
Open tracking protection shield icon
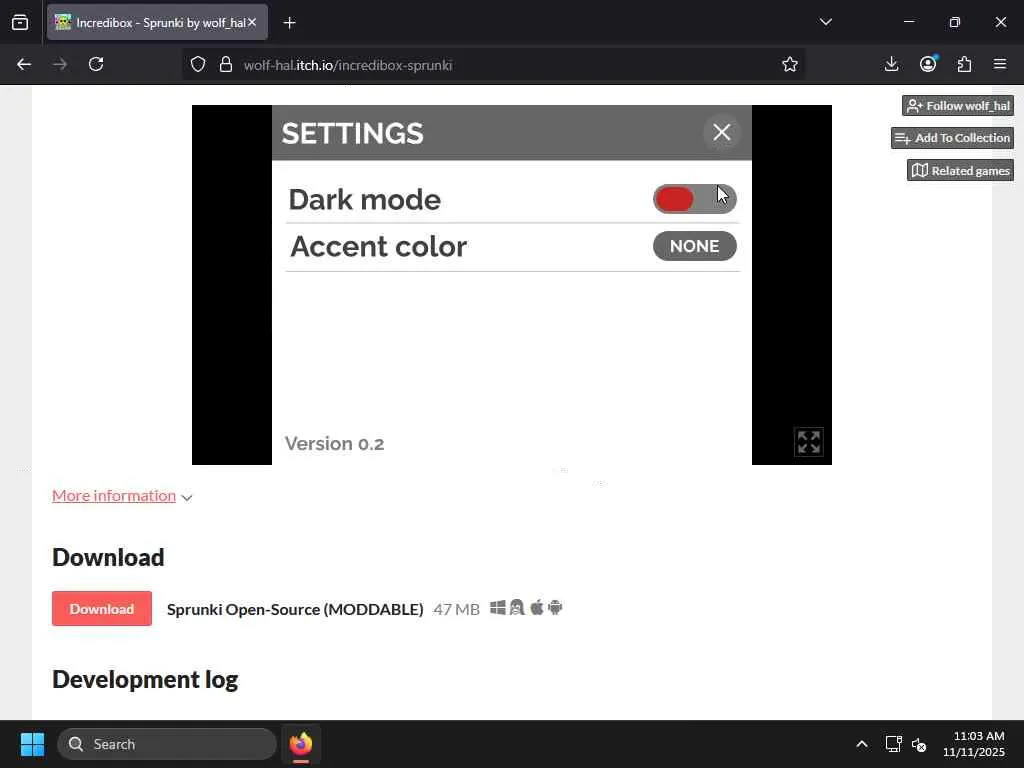(x=198, y=65)
